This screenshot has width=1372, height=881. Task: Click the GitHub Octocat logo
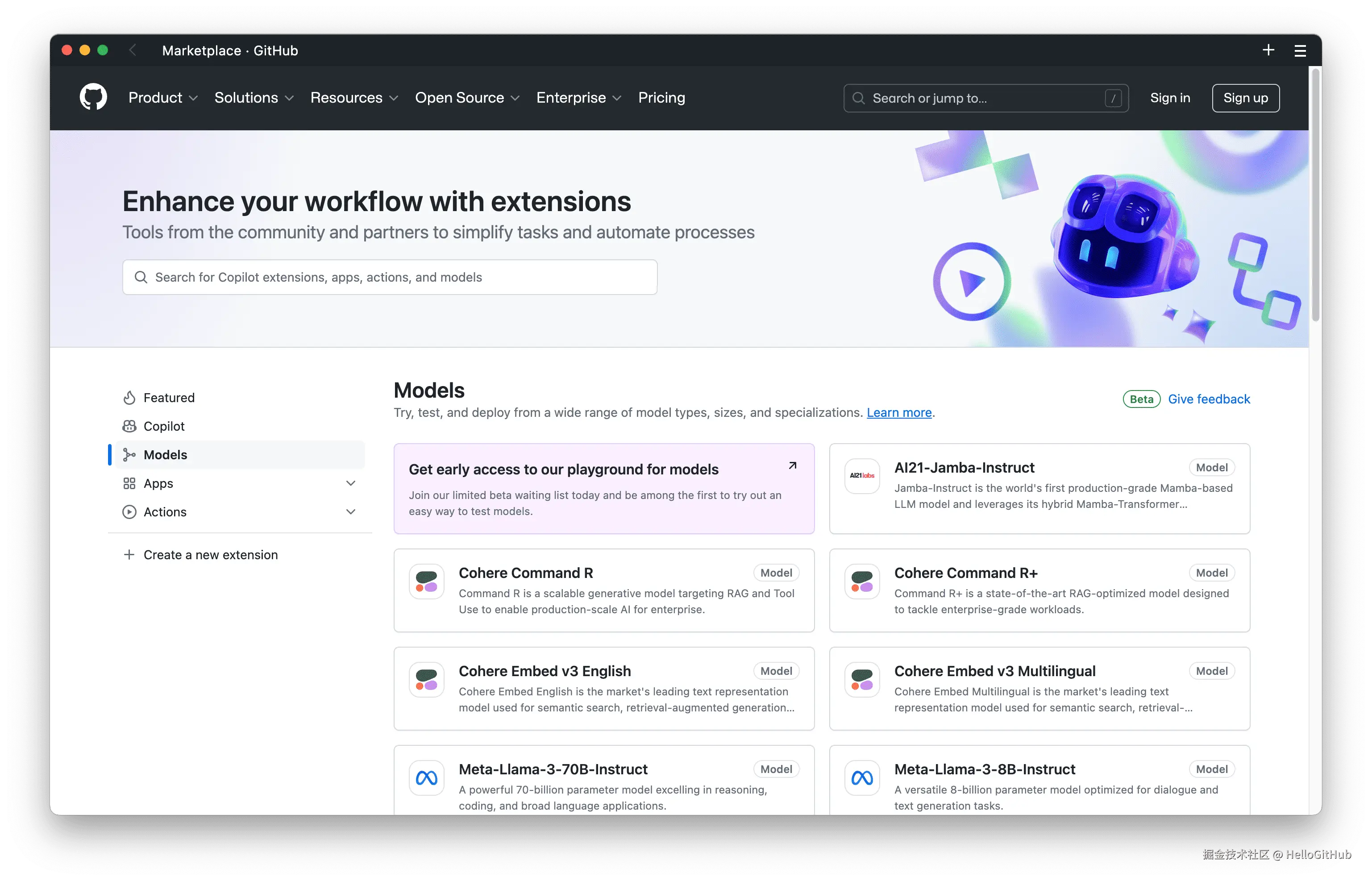93,97
